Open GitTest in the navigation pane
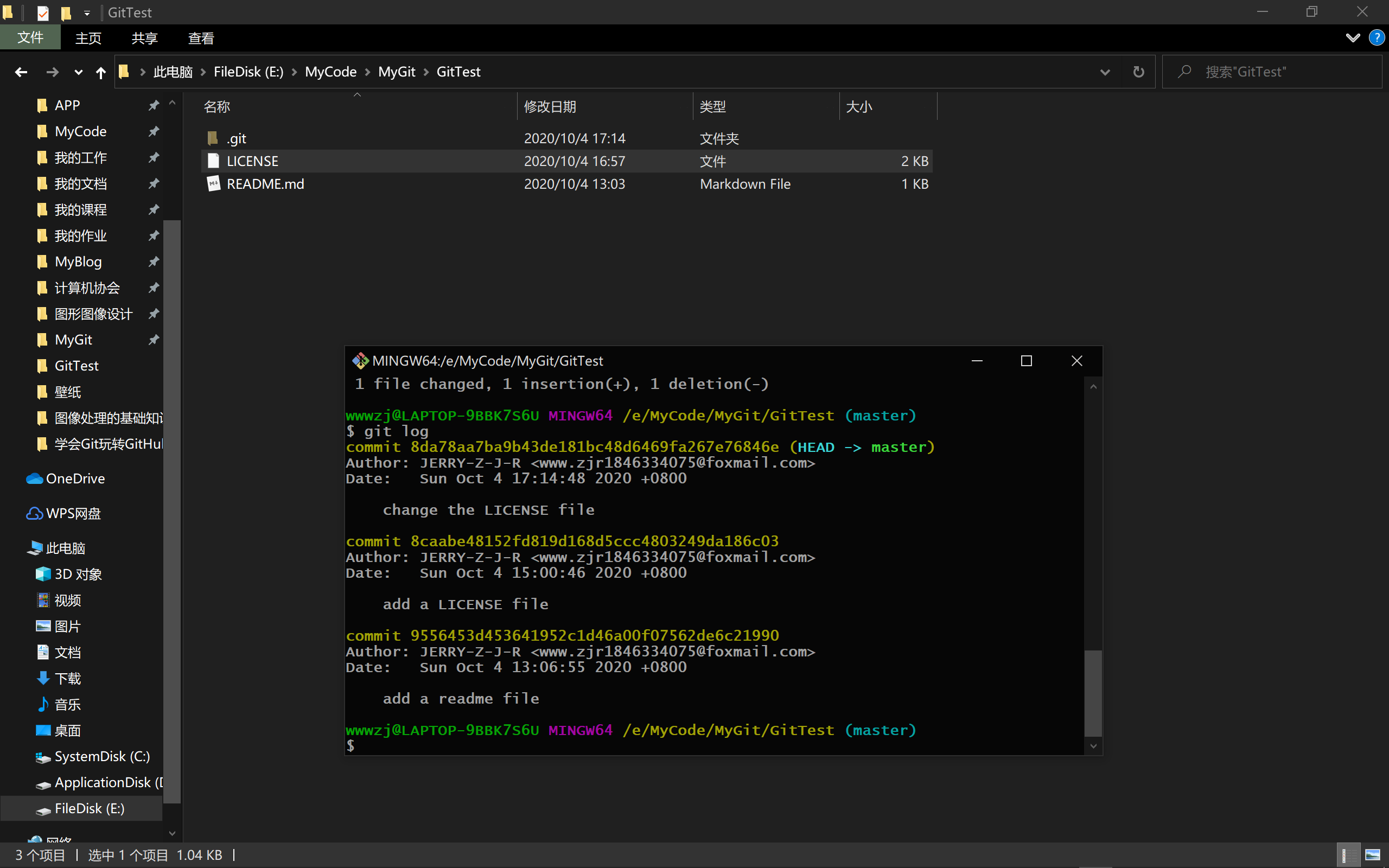This screenshot has width=1389, height=868. click(77, 366)
